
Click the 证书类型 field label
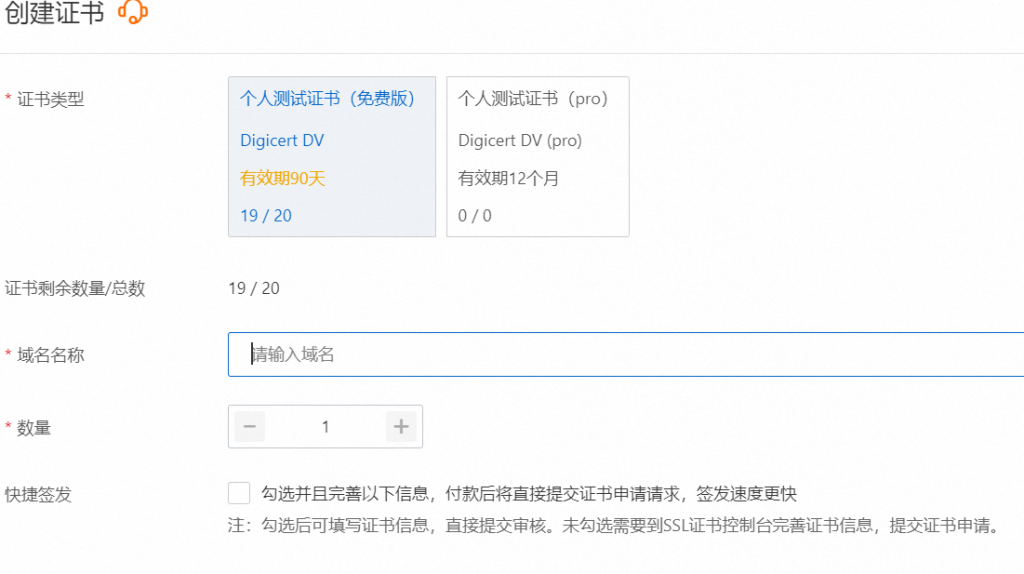(x=51, y=99)
